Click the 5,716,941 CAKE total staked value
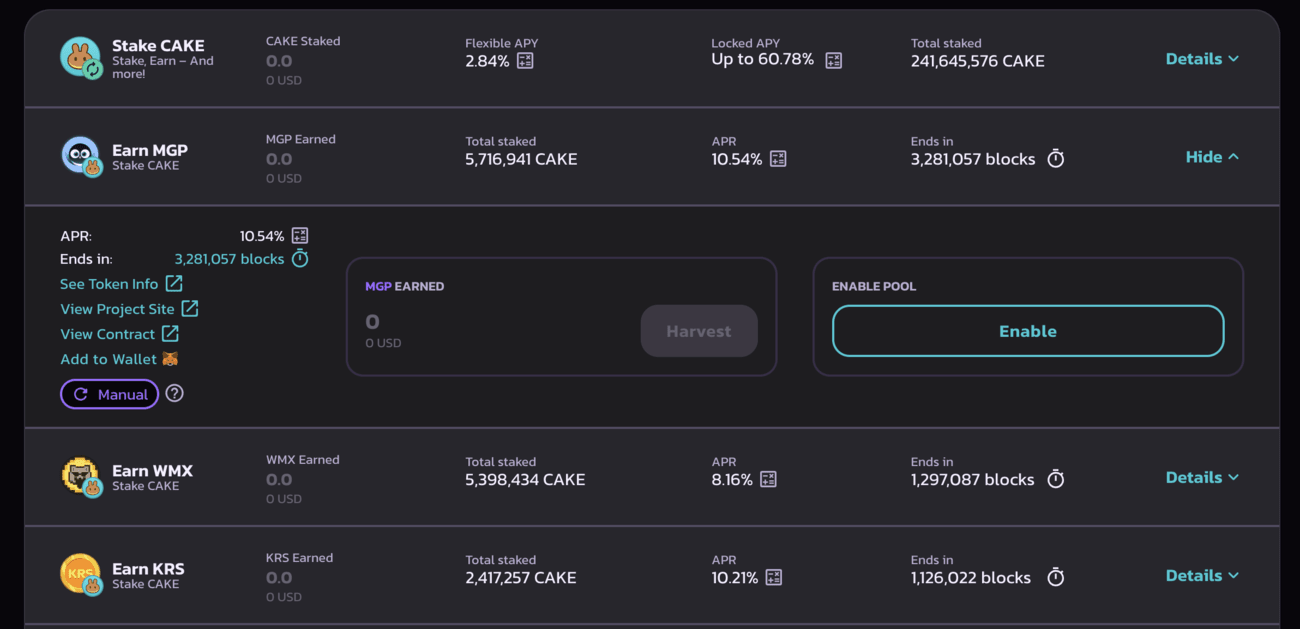This screenshot has width=1300, height=629. click(x=521, y=159)
